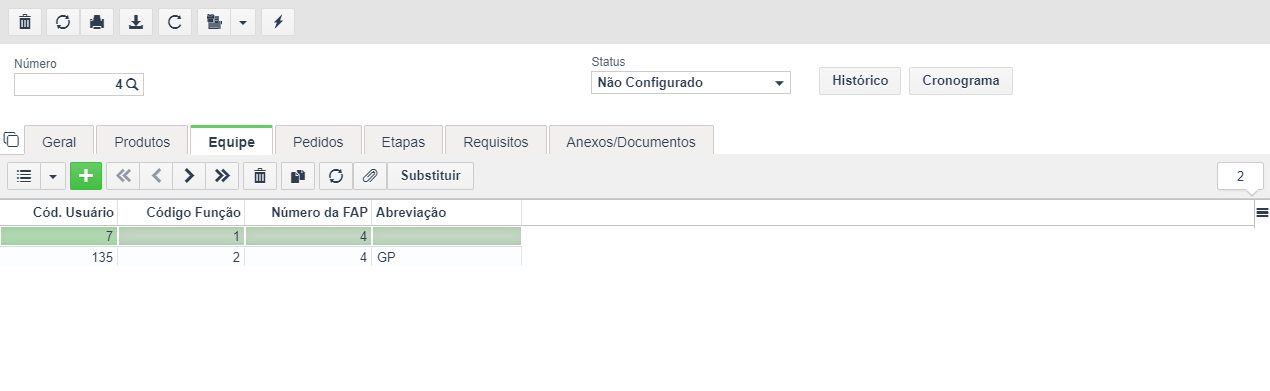Viewport: 1270px width, 391px height.
Task: Click the grid toolbar refresh icon
Action: coord(336,176)
